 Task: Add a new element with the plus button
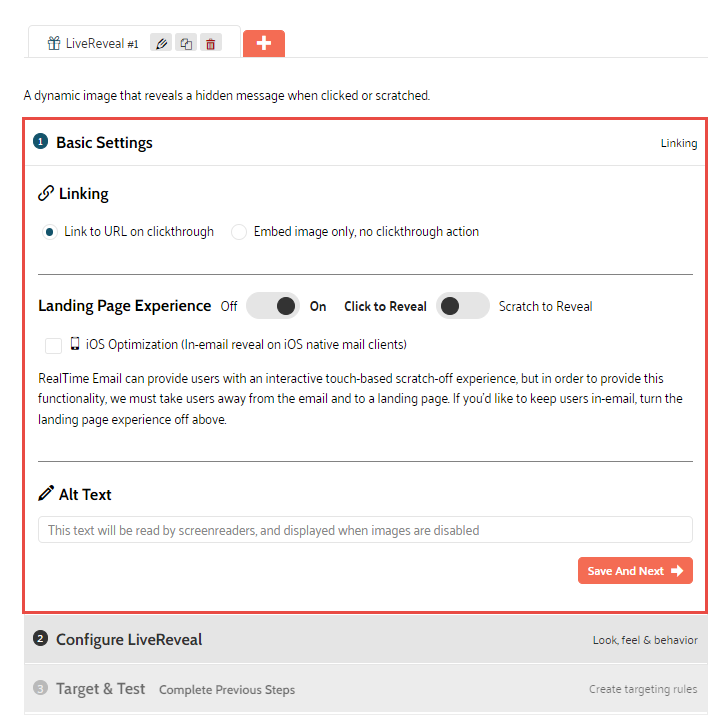(x=264, y=43)
